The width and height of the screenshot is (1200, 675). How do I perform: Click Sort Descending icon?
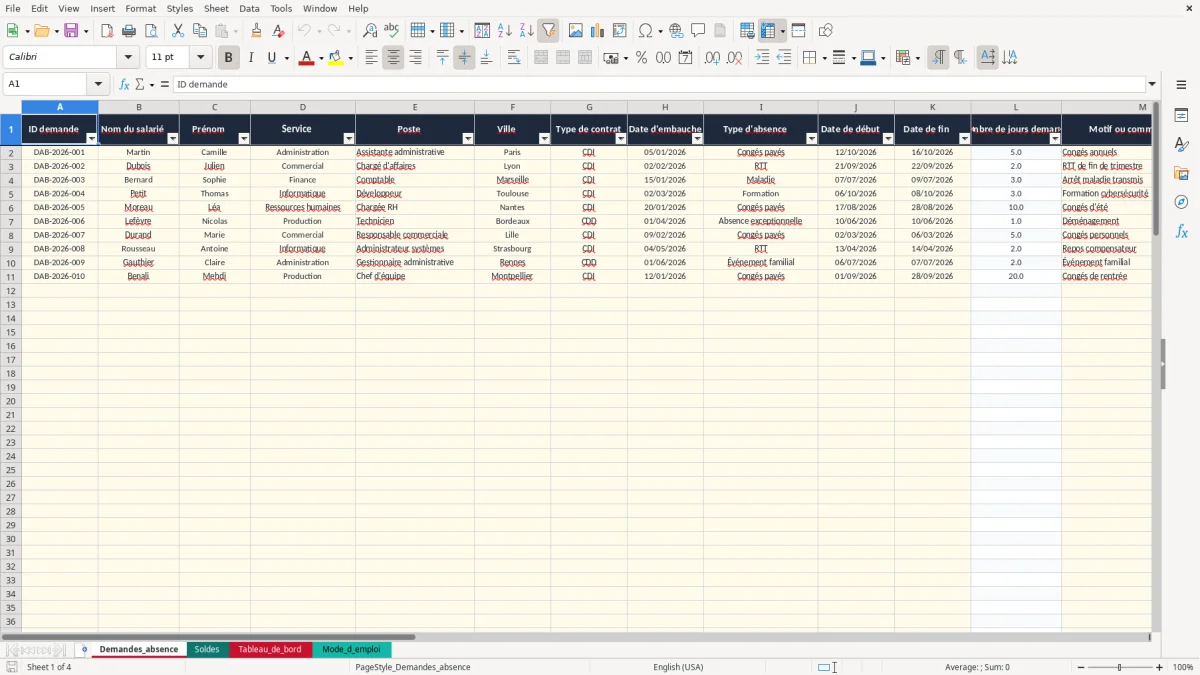coord(526,31)
